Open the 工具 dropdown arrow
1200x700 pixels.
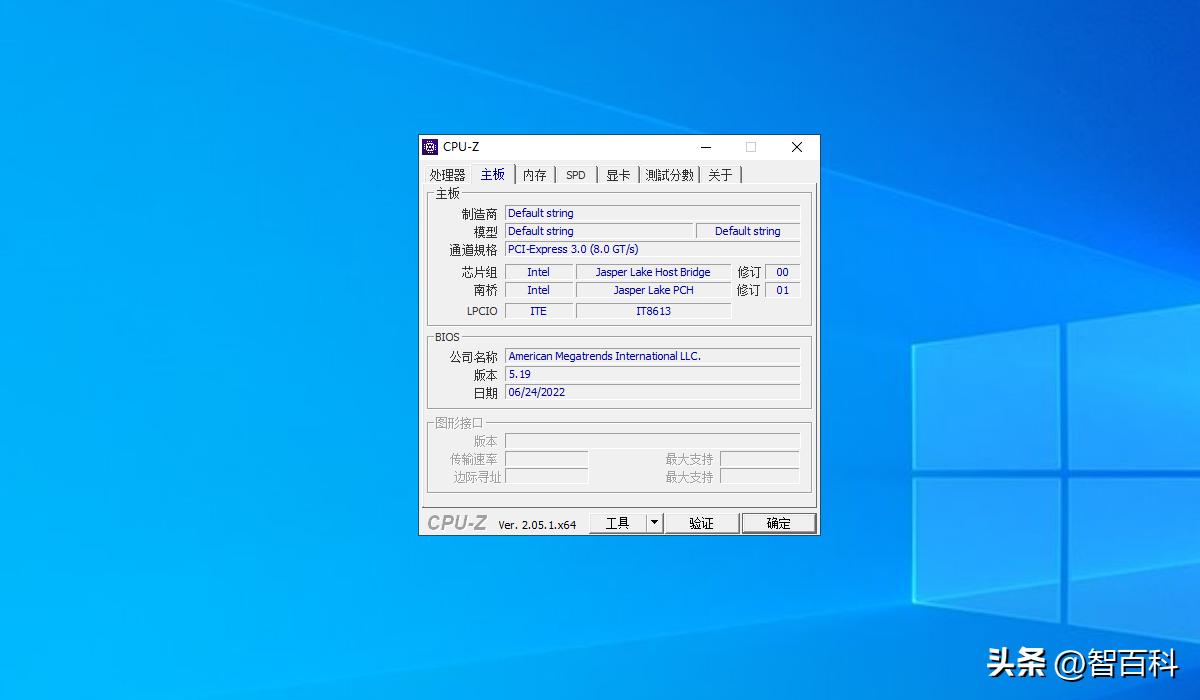[655, 522]
